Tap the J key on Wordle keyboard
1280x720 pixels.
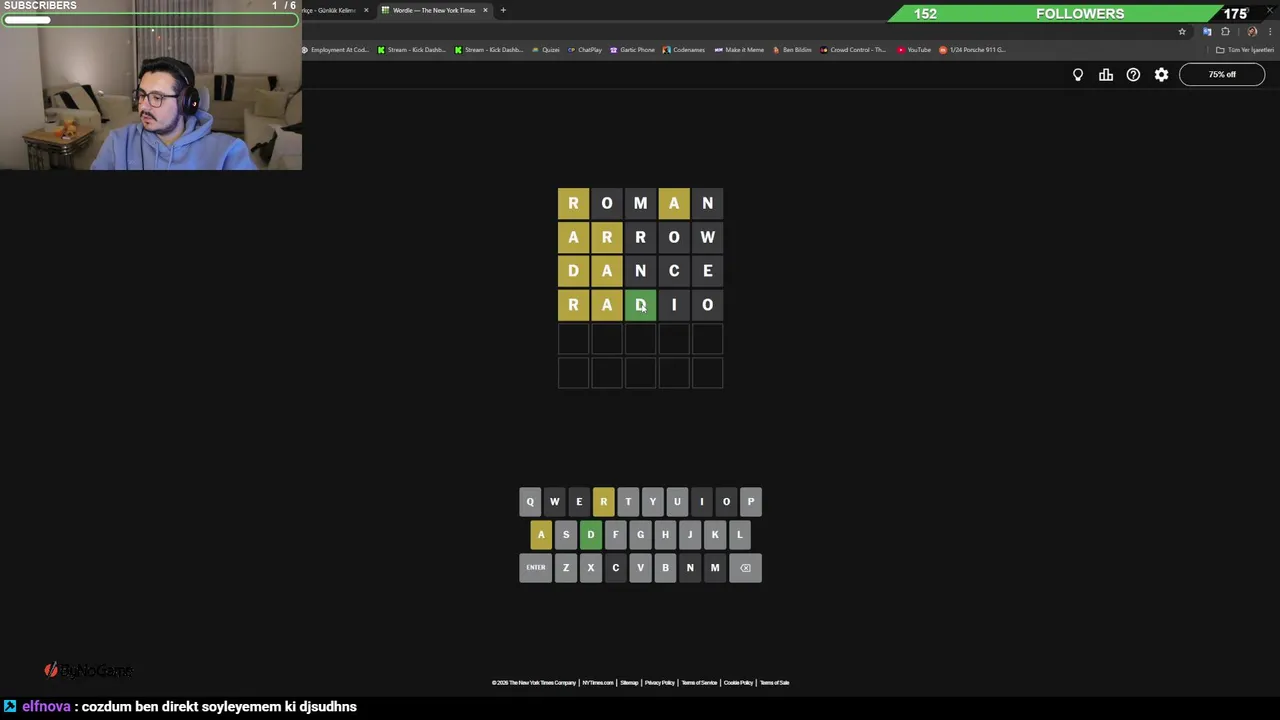coord(689,535)
